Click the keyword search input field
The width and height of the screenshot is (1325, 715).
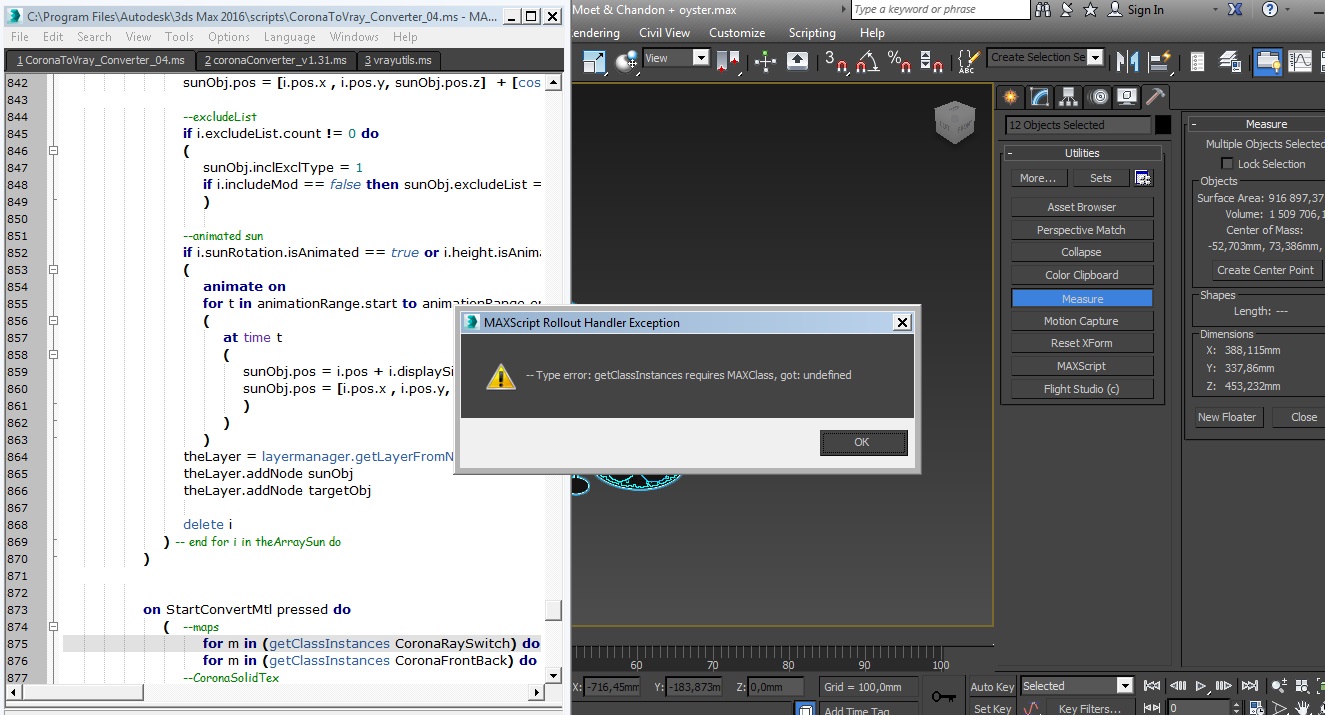click(x=940, y=9)
